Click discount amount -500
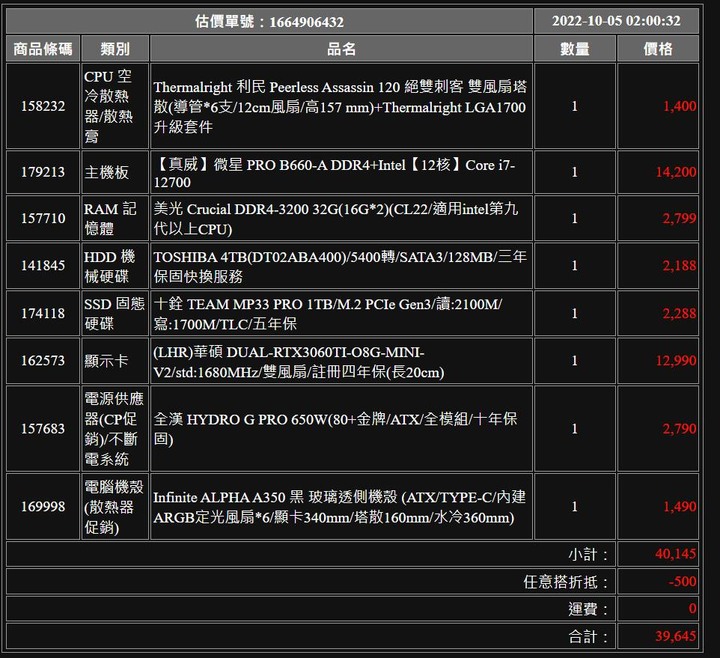The width and height of the screenshot is (720, 658). click(x=682, y=581)
